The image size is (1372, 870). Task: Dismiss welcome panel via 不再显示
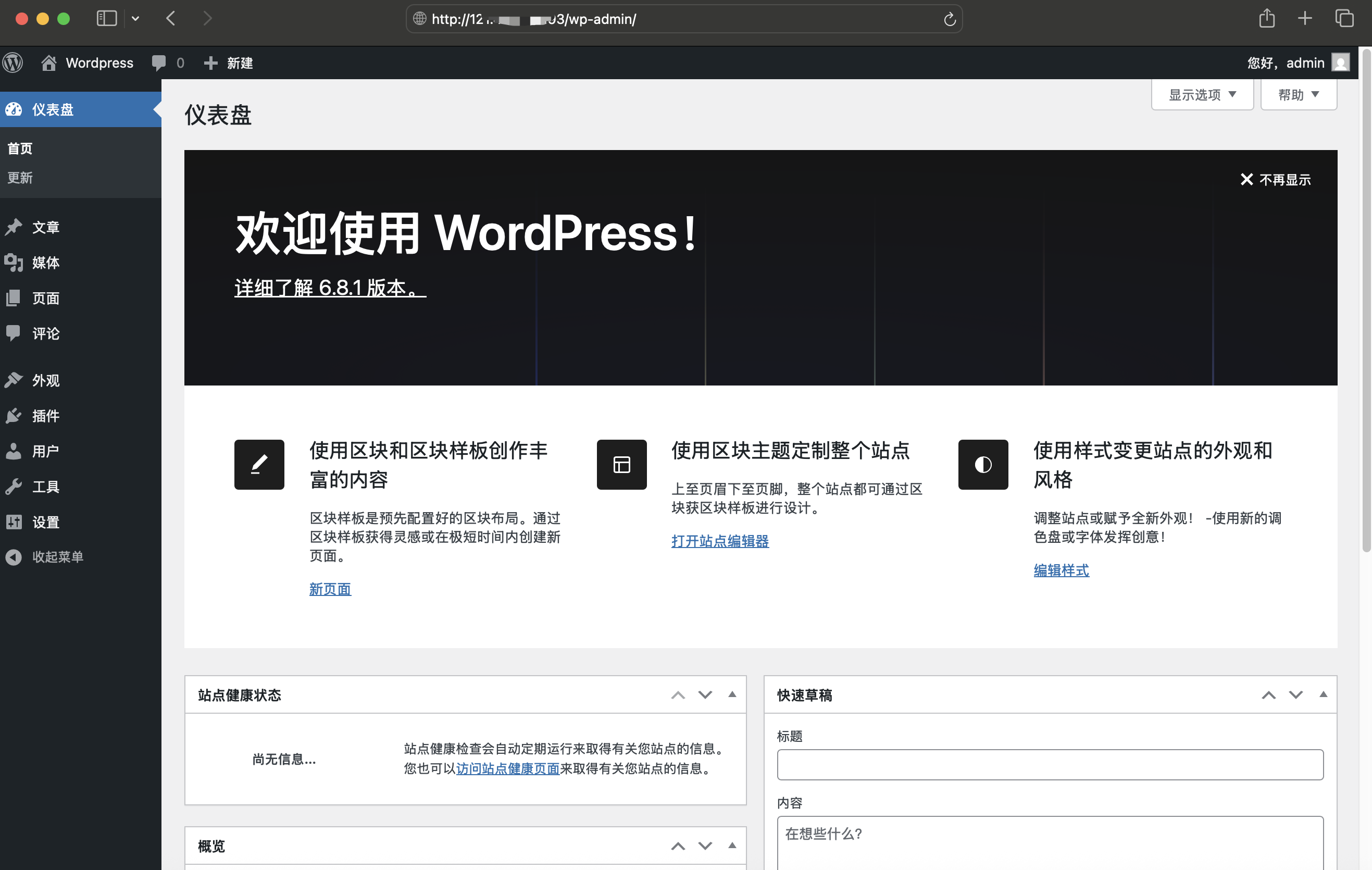click(1276, 180)
